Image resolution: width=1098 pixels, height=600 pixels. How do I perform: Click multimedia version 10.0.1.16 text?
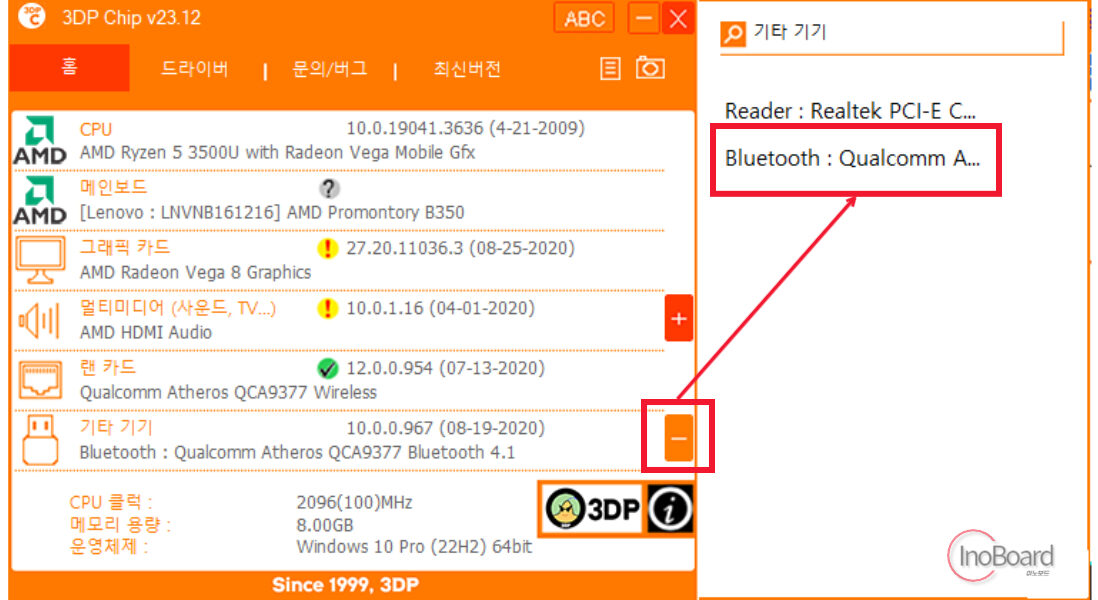click(x=440, y=309)
